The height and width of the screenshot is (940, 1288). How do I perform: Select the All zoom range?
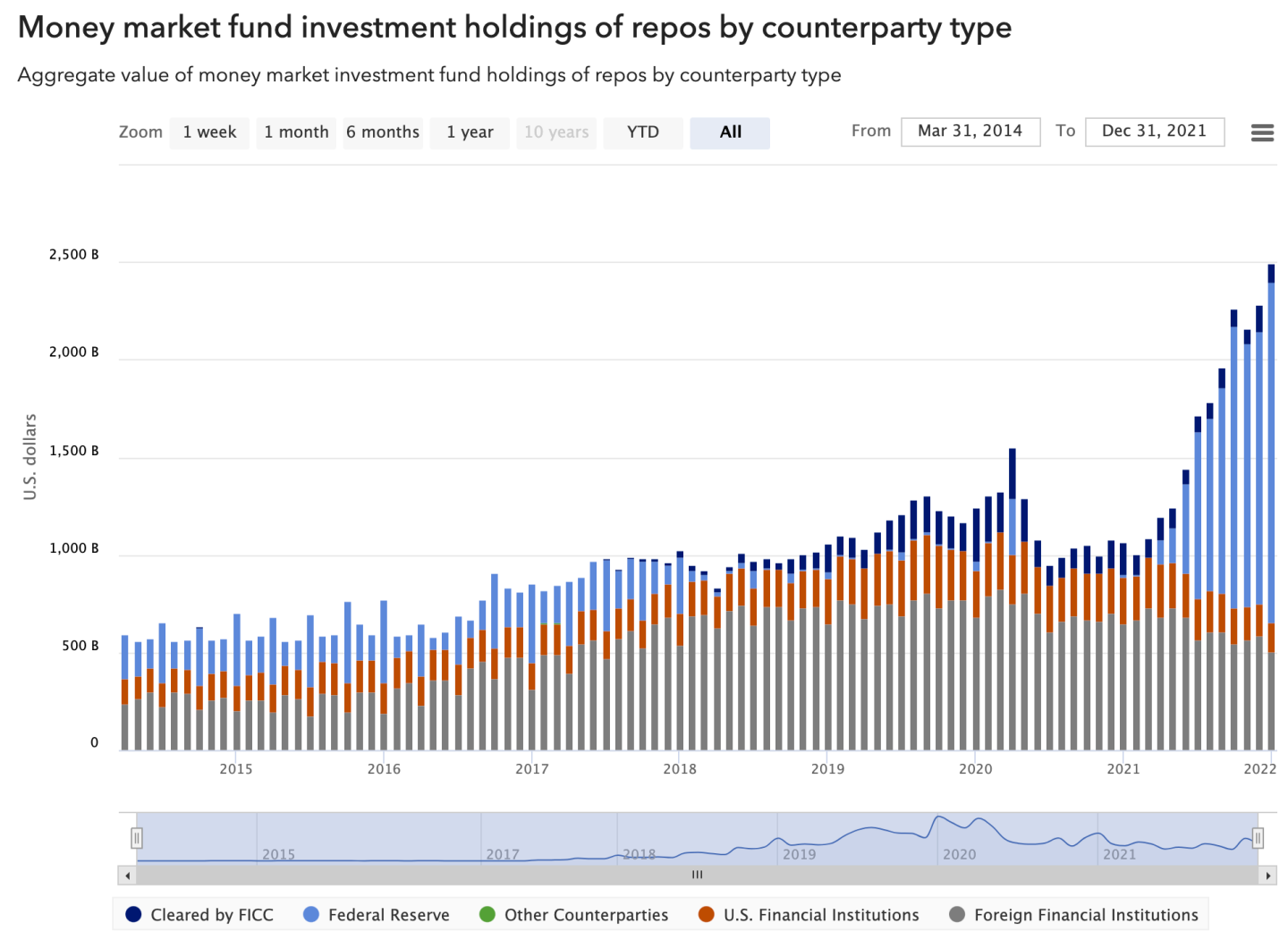click(730, 132)
